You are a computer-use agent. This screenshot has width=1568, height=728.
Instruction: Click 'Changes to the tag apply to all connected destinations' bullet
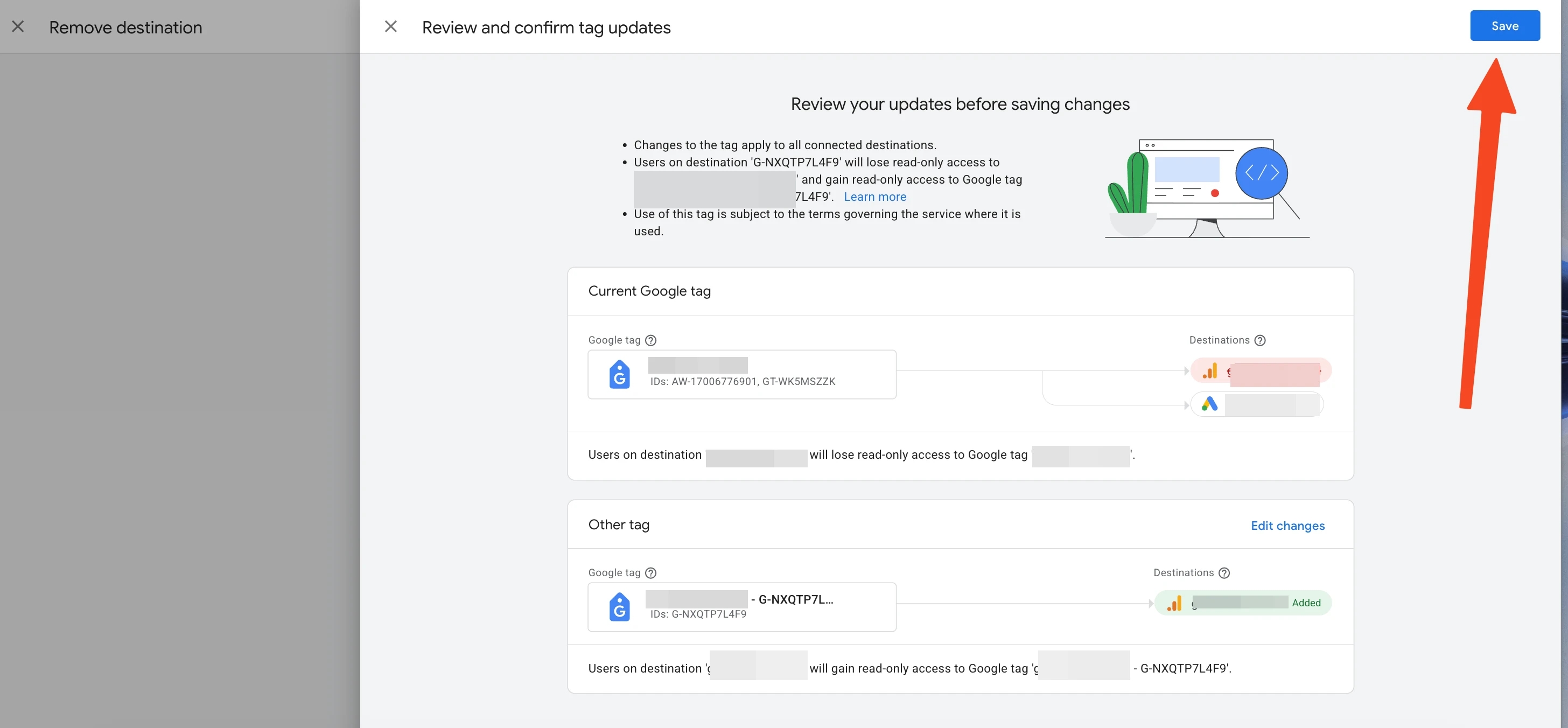(785, 145)
